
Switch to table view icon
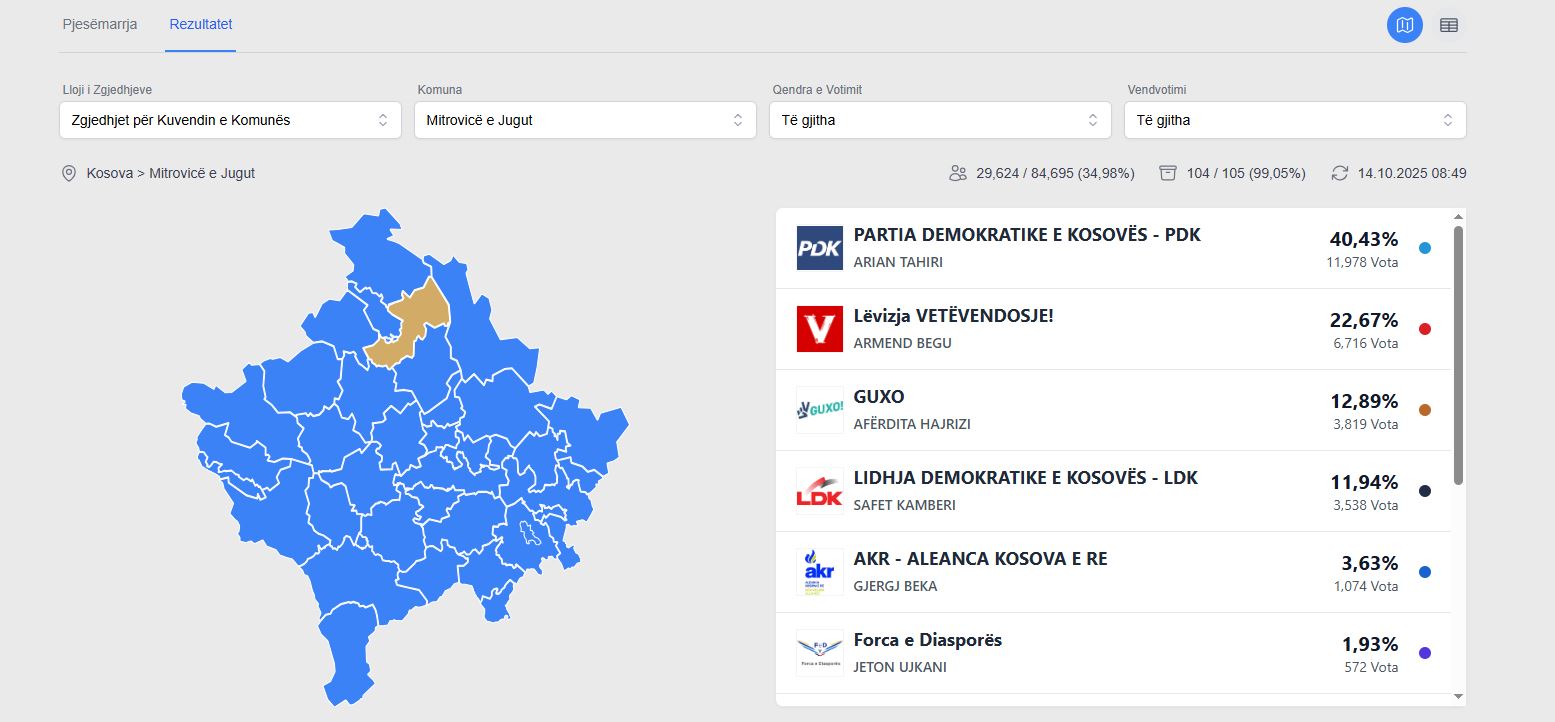(x=1448, y=25)
